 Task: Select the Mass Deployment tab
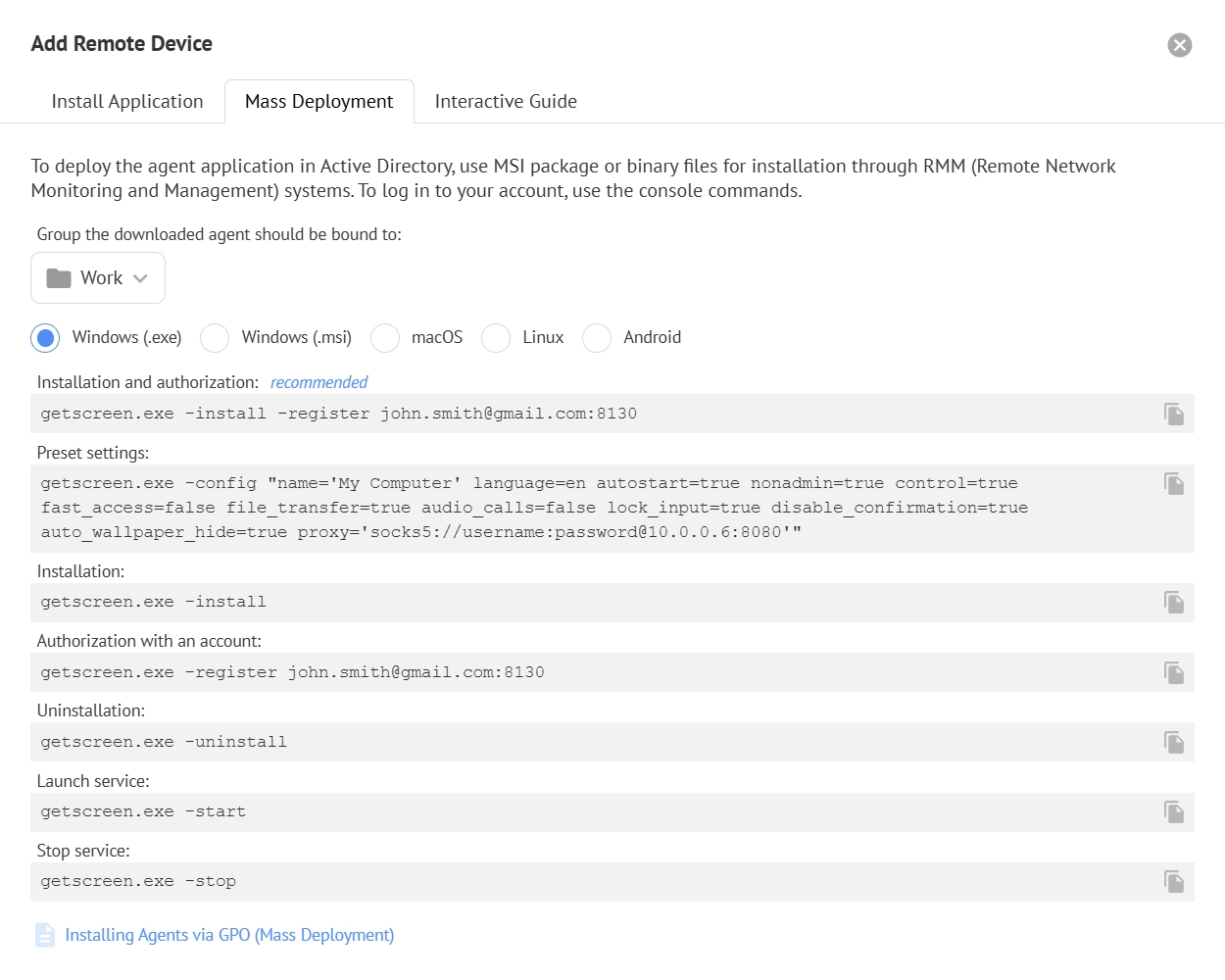(318, 102)
